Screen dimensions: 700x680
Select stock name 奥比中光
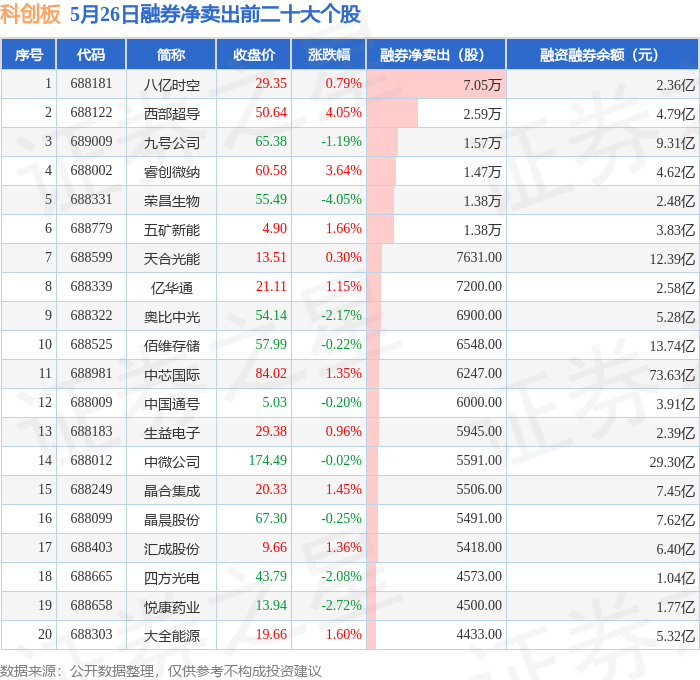pyautogui.click(x=172, y=317)
